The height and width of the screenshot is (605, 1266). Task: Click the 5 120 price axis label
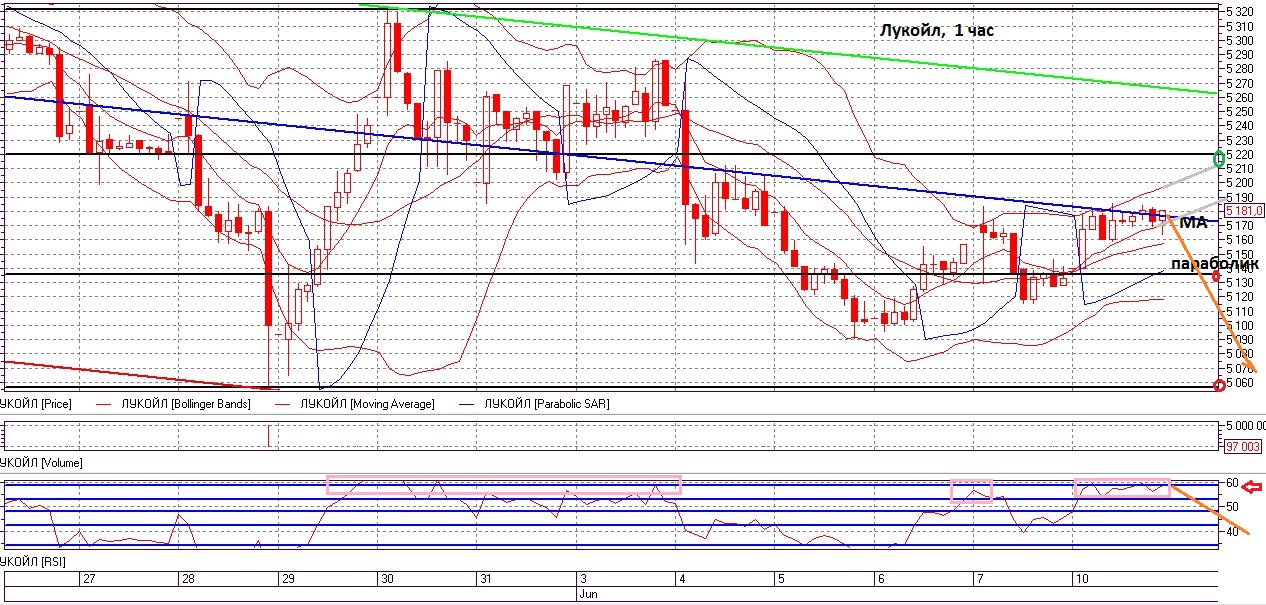[x=1242, y=297]
